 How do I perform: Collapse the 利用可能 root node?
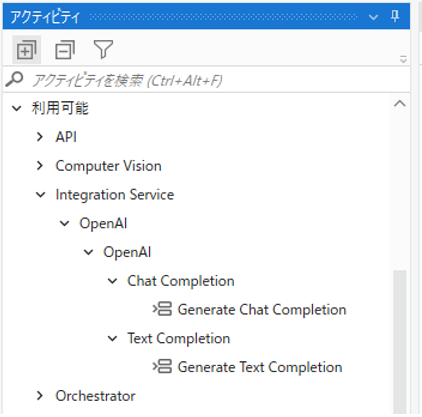pos(16,108)
